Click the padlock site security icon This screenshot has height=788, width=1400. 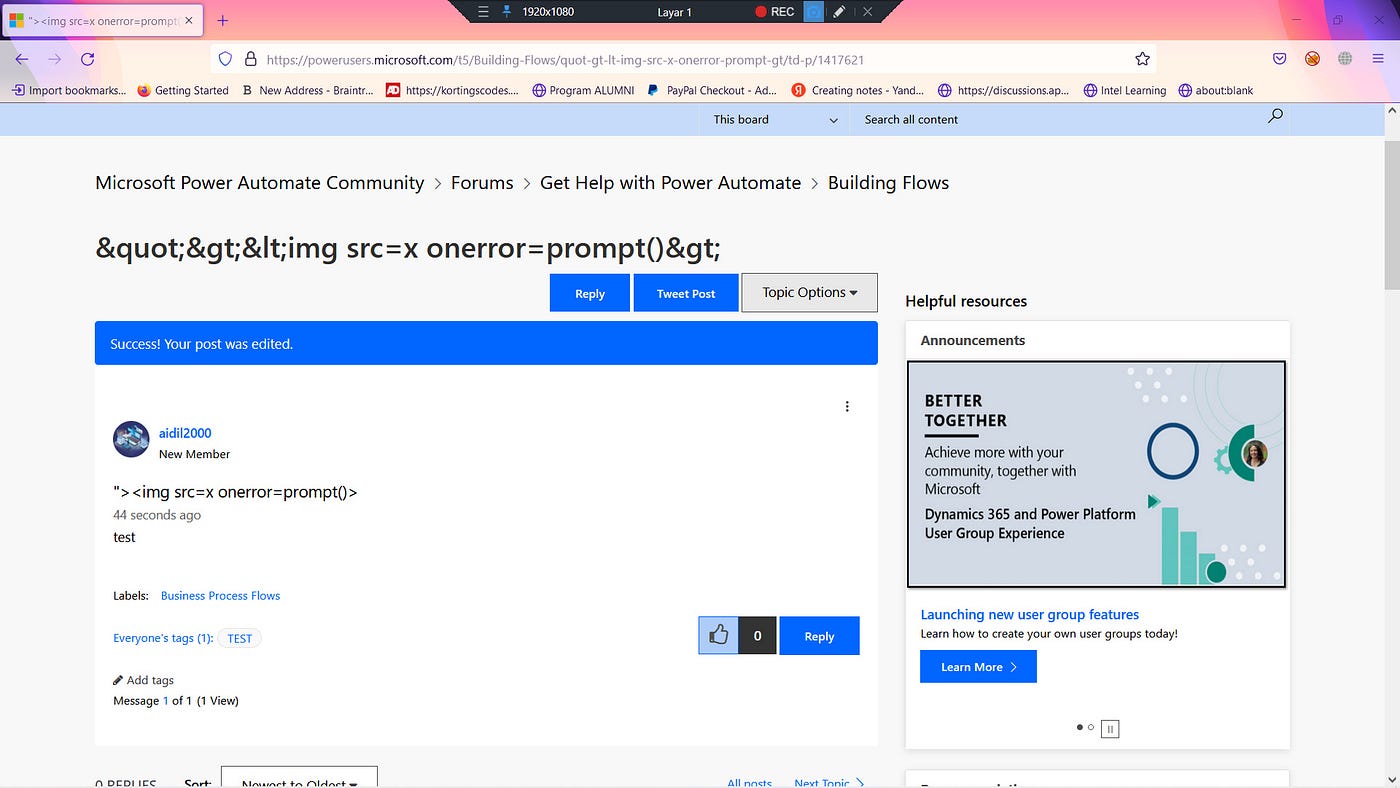tap(250, 59)
